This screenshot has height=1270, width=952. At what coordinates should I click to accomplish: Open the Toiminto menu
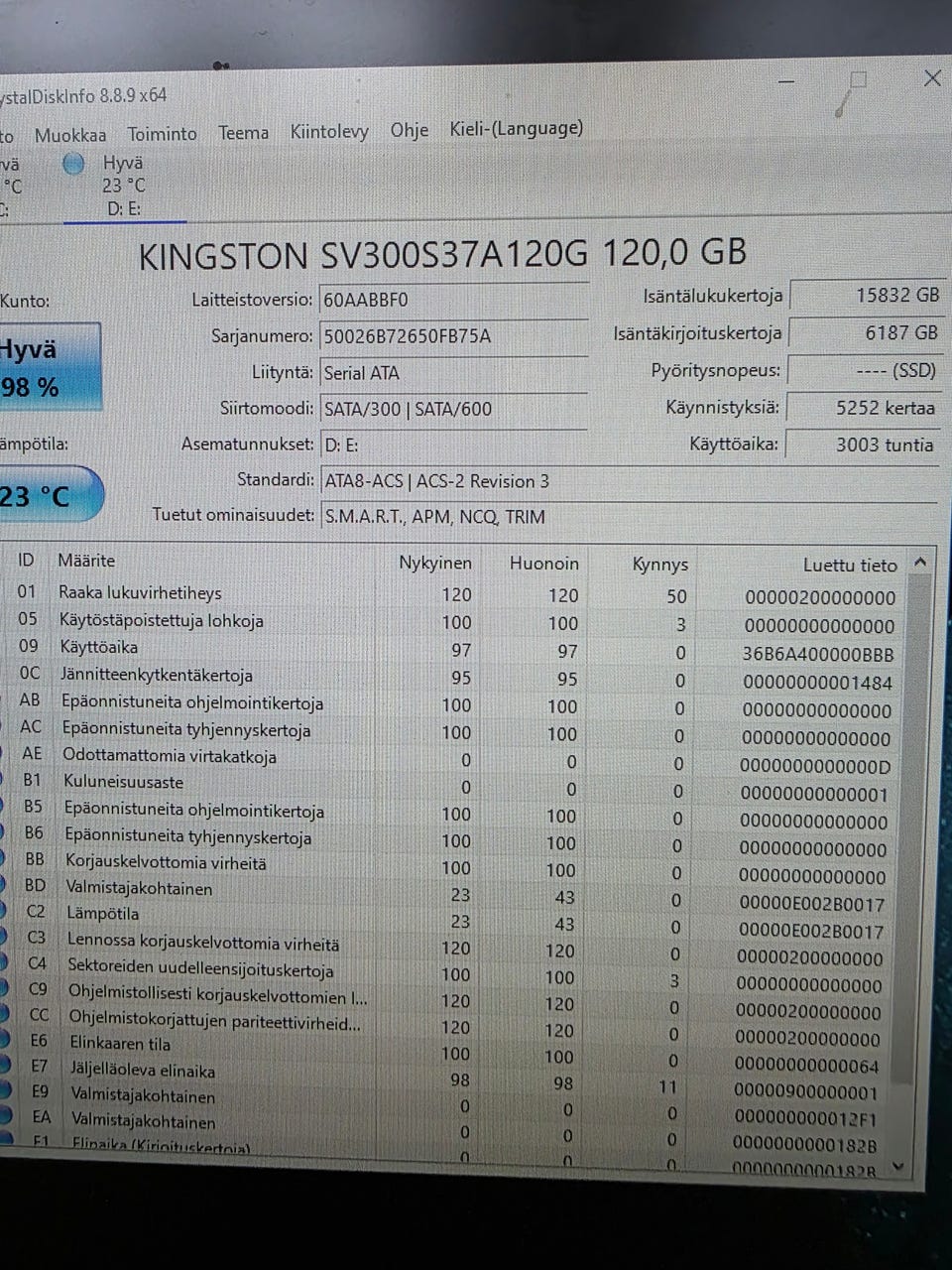(162, 134)
